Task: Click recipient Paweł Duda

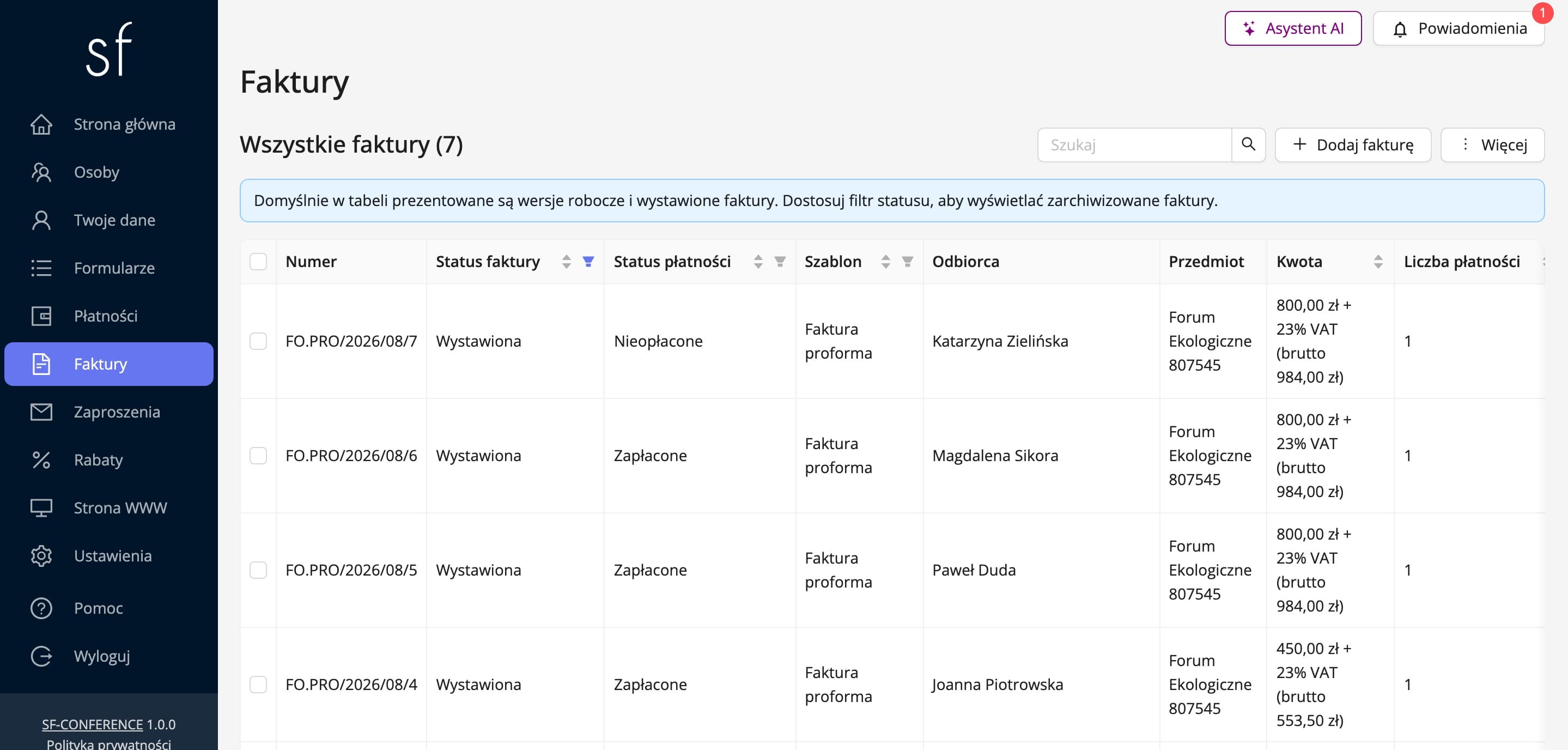Action: pyautogui.click(x=974, y=570)
